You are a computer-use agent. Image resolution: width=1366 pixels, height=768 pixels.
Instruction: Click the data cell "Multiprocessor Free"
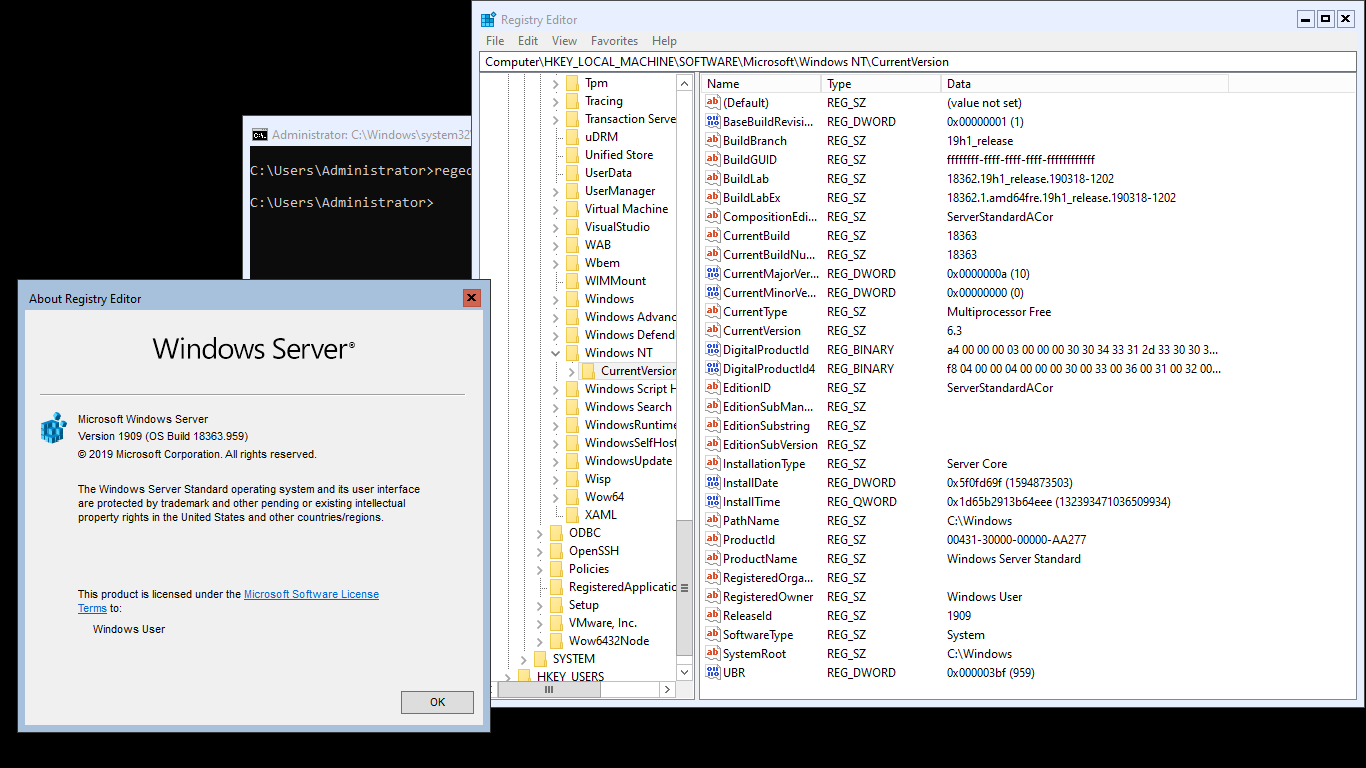(999, 312)
